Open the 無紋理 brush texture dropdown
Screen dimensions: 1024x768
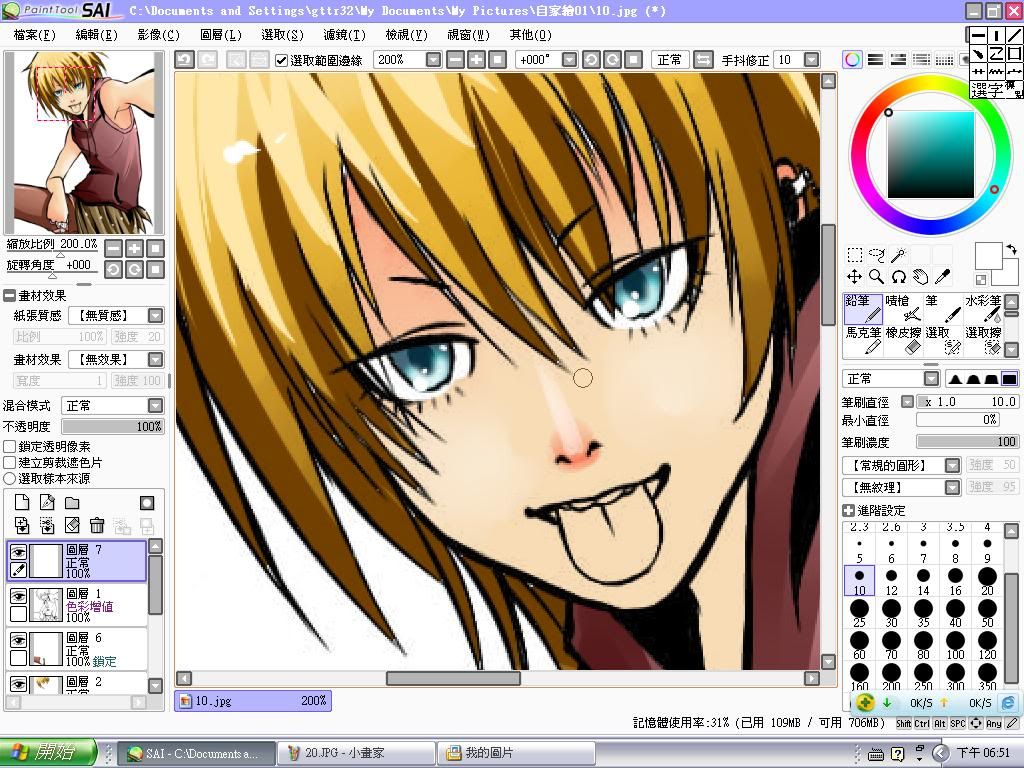[953, 487]
